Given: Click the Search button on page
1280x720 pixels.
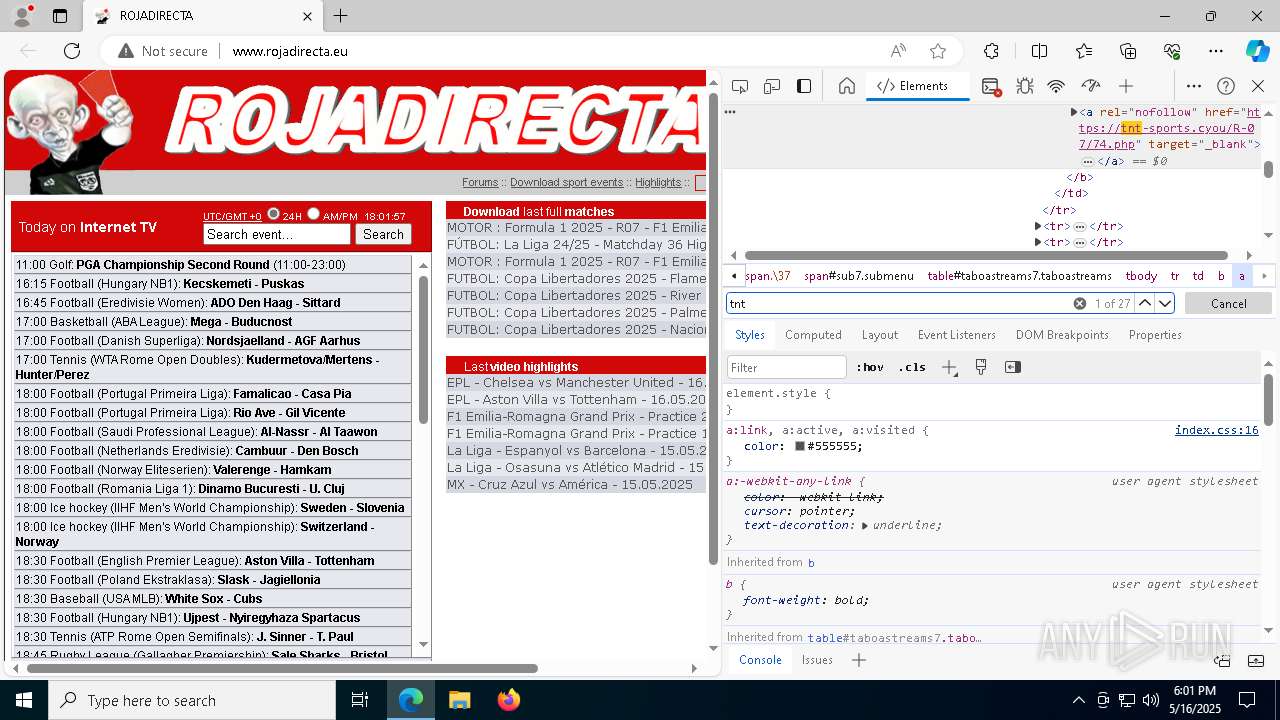Looking at the screenshot, I should pos(383,234).
